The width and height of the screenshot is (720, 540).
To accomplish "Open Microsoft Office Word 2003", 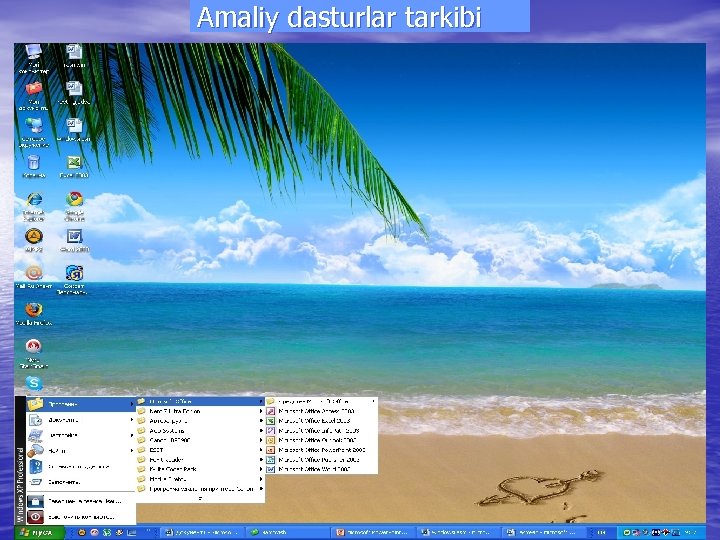I will click(321, 469).
